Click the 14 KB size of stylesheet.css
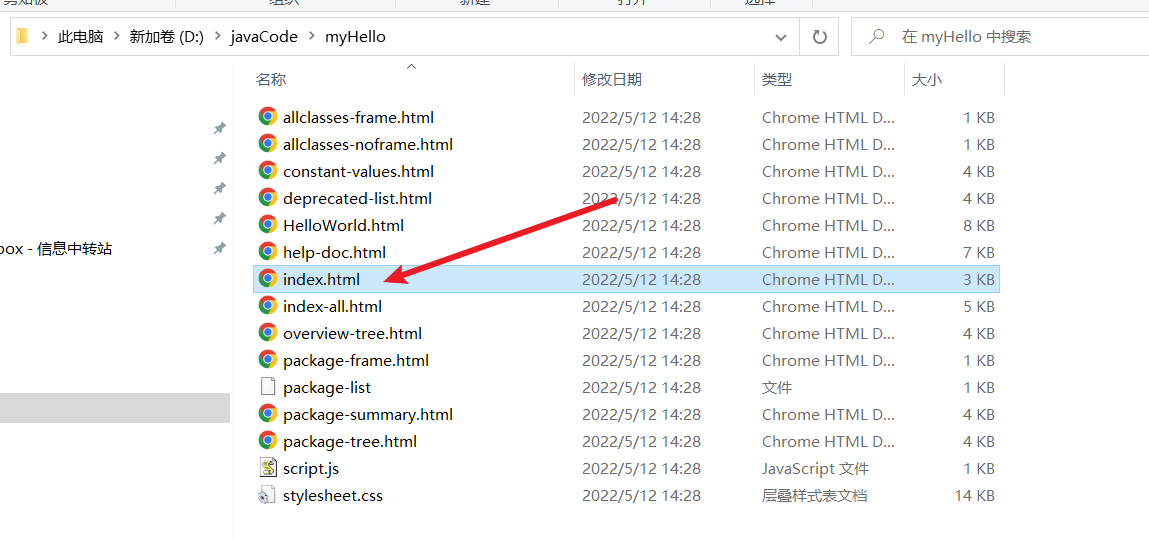Viewport: 1149px width, 538px height. point(974,496)
